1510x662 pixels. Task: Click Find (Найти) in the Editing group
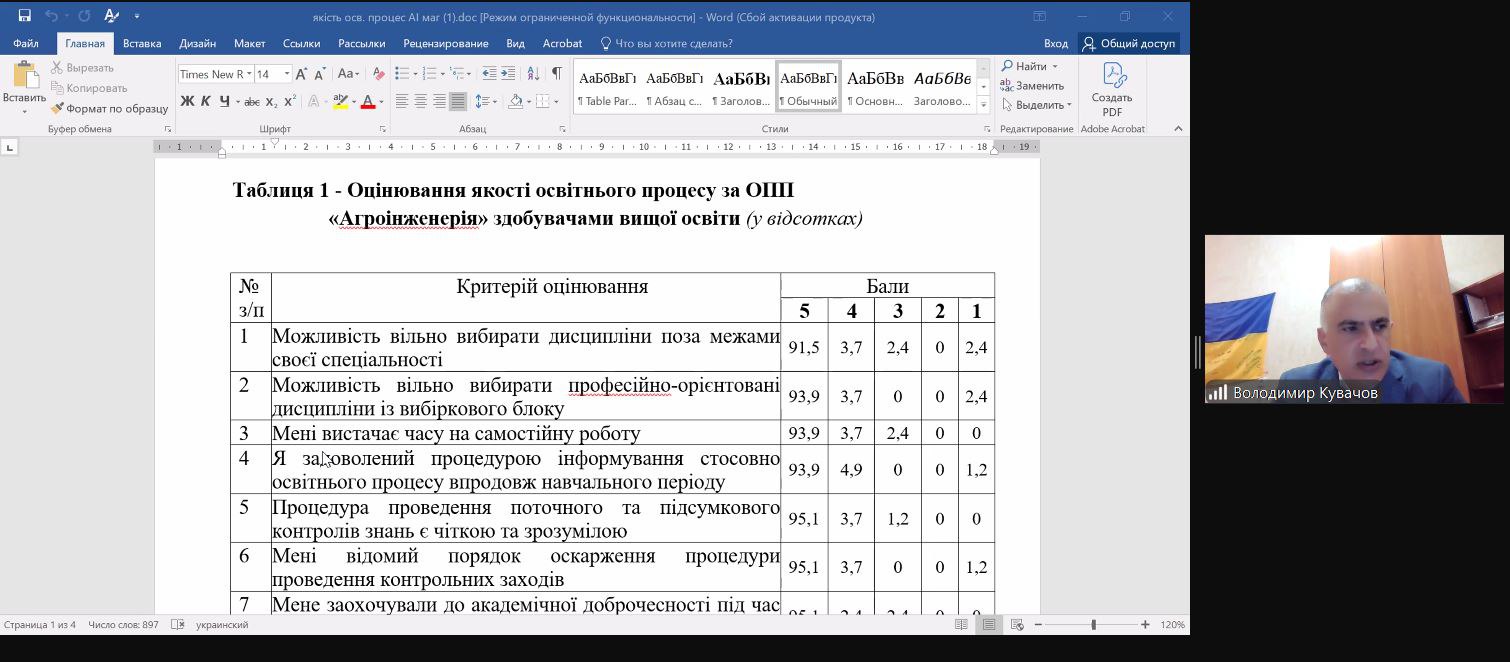[x=1029, y=67]
